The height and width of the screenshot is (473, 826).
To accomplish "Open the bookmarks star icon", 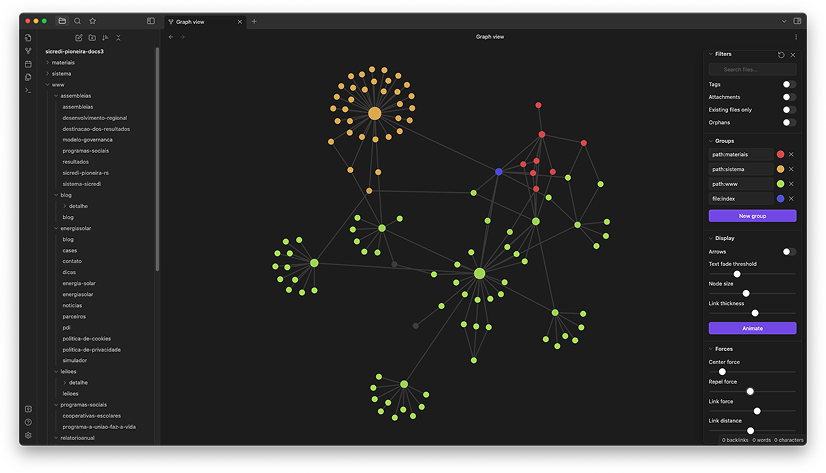I will tap(93, 20).
